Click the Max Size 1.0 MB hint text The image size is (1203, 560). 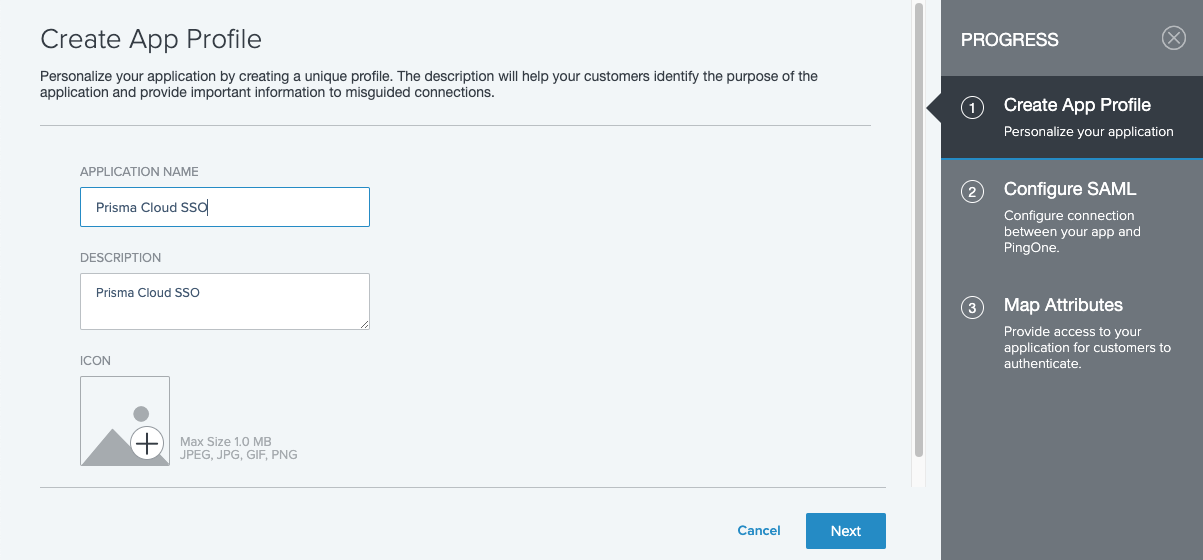[x=225, y=441]
